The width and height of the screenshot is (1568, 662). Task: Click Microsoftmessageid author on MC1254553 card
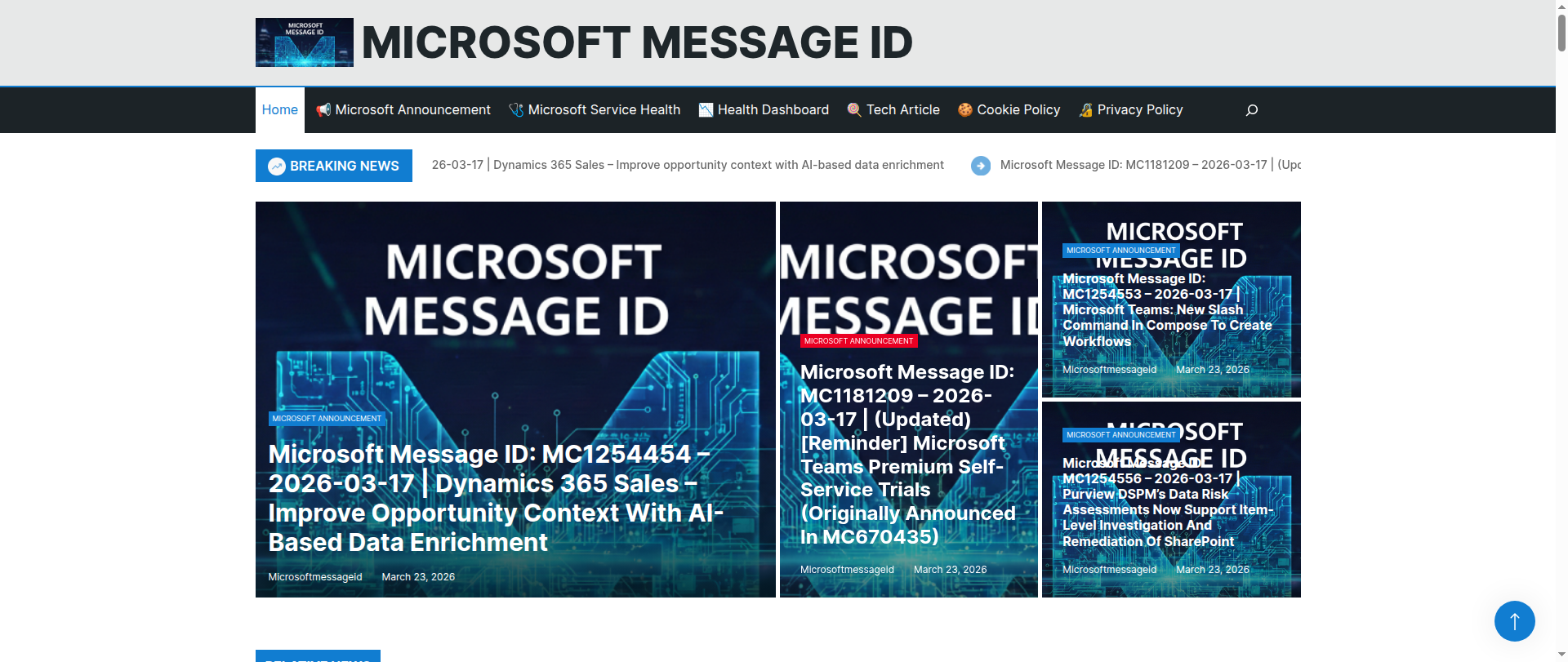coord(1109,370)
